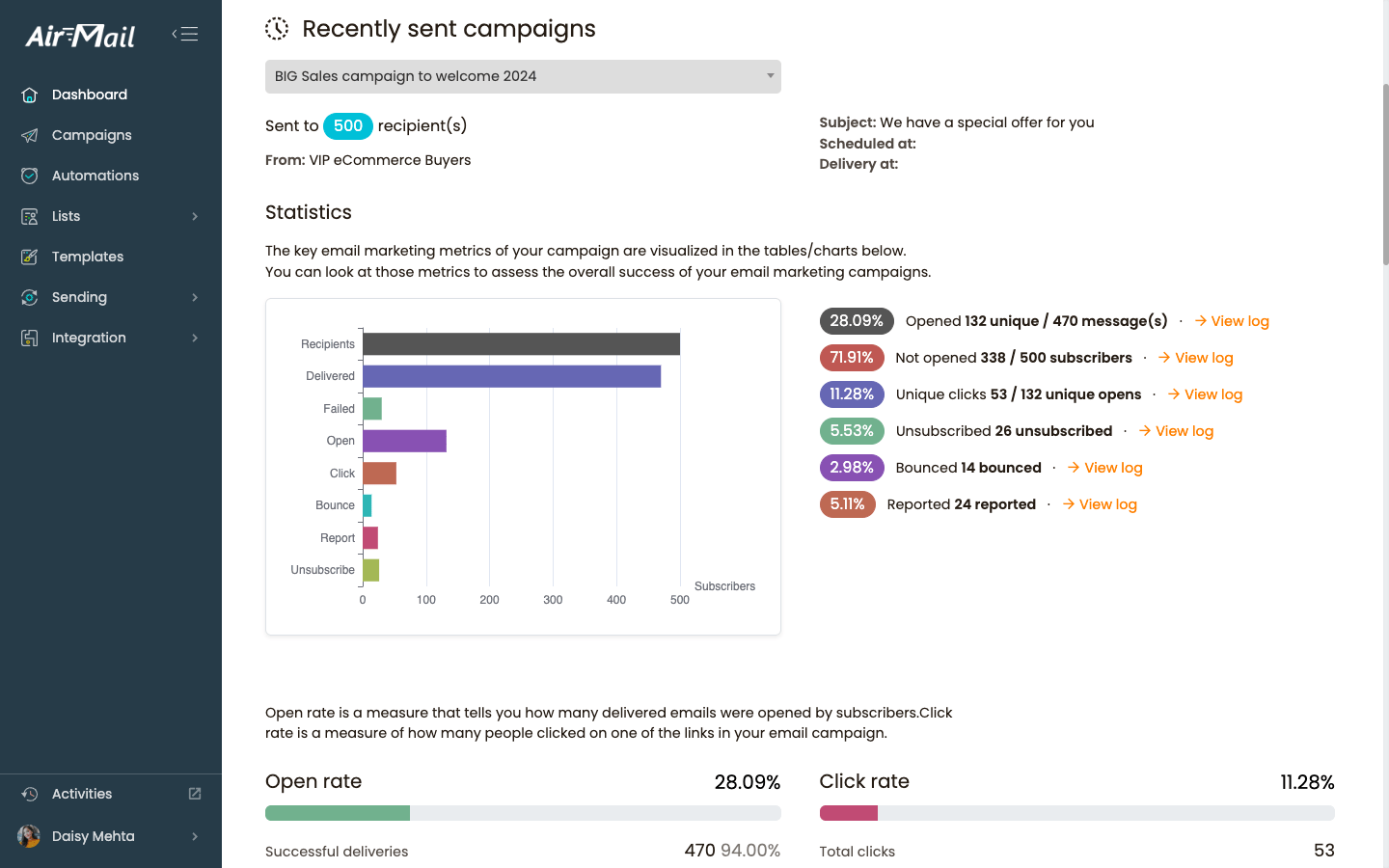Open the recently sent campaign dropdown
The width and height of the screenshot is (1389, 868).
(x=523, y=76)
